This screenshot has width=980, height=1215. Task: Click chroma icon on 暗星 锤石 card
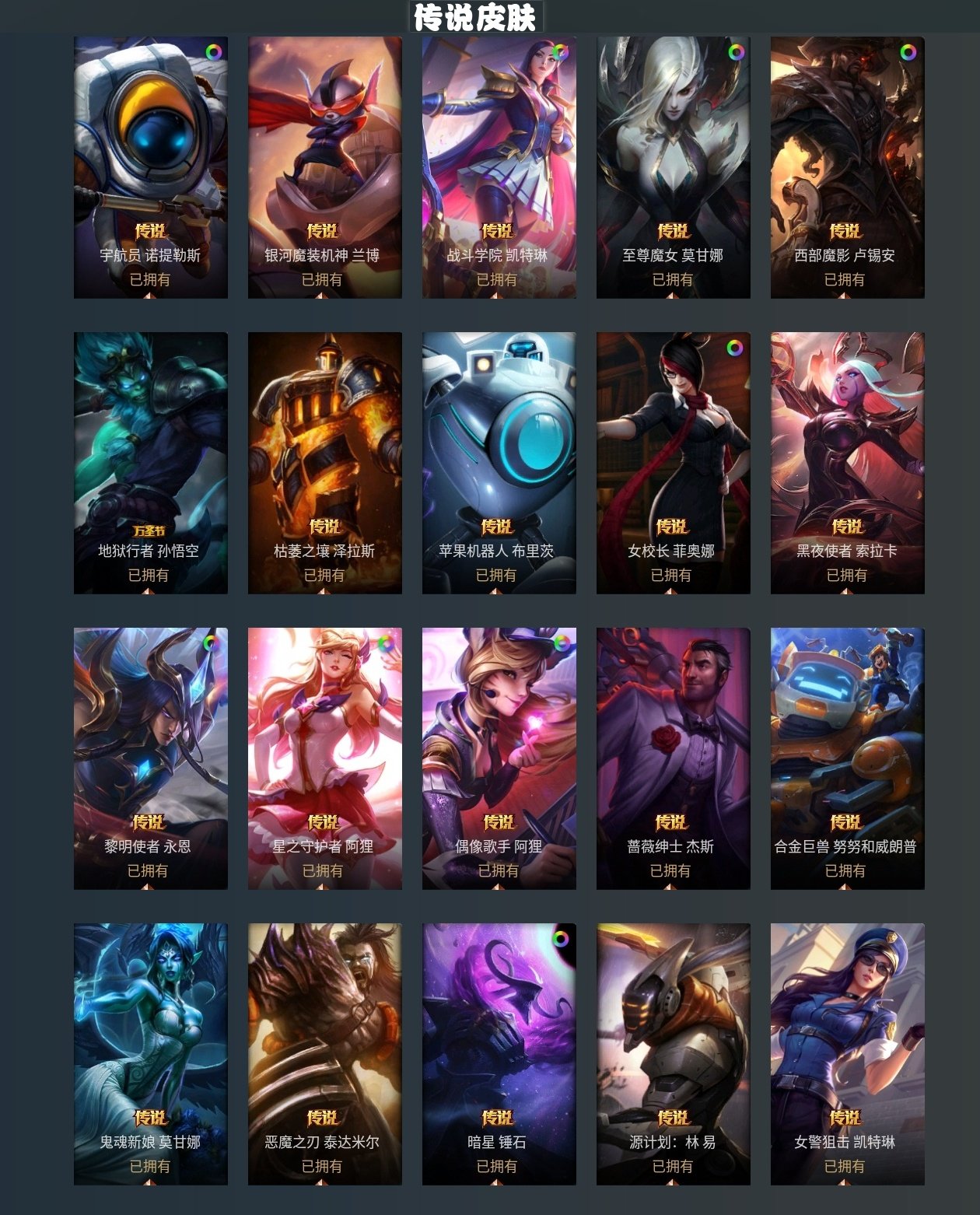coord(560,938)
